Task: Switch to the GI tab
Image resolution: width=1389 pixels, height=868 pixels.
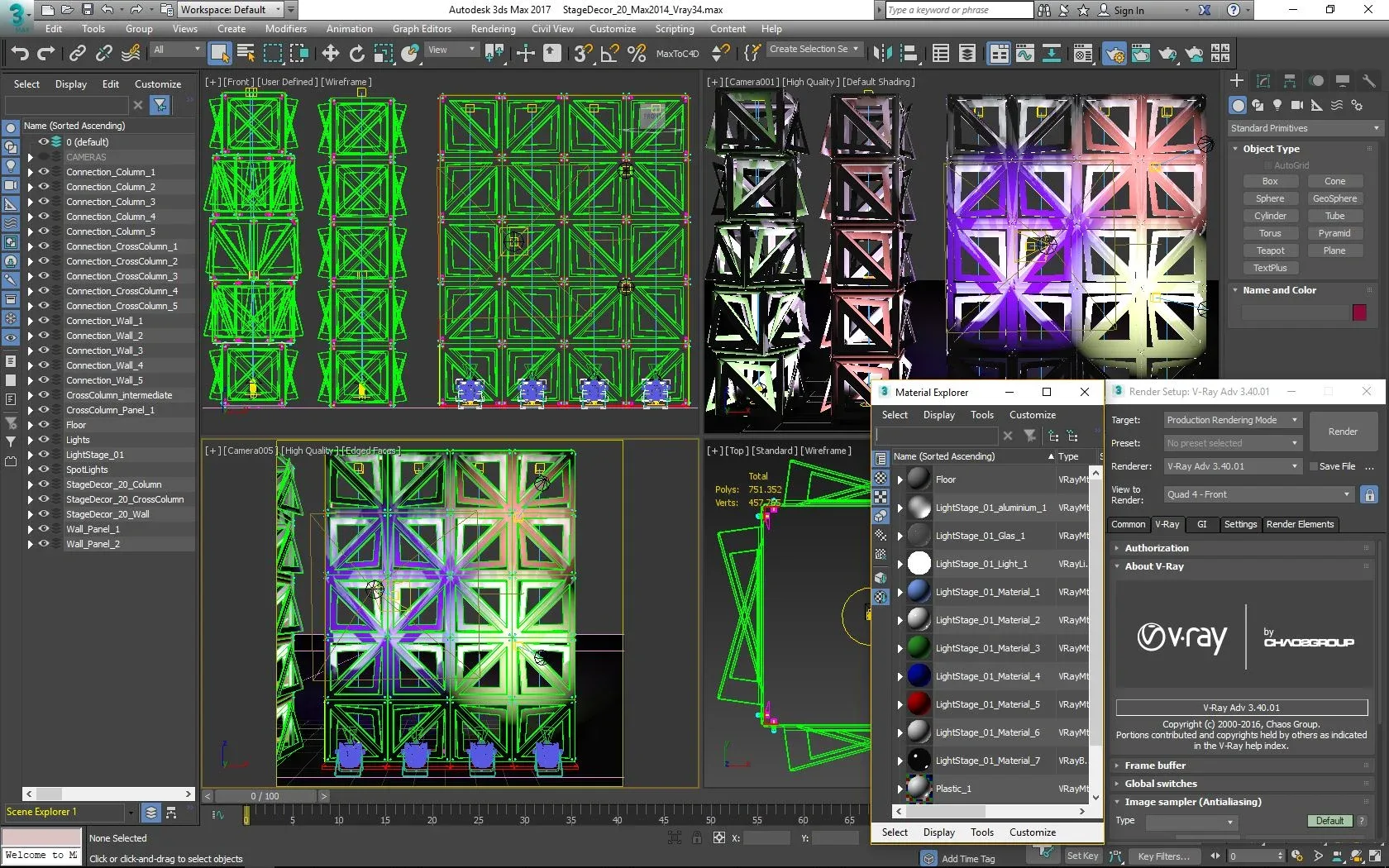Action: pyautogui.click(x=1202, y=524)
